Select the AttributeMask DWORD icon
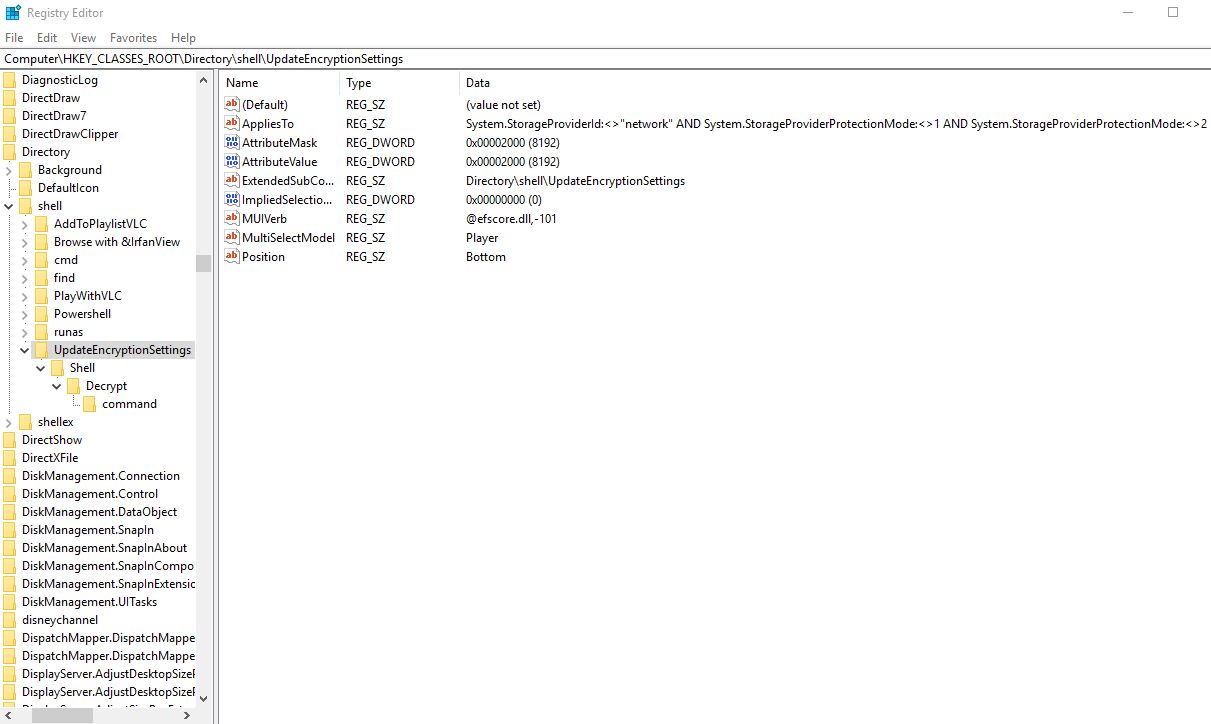 pos(233,142)
